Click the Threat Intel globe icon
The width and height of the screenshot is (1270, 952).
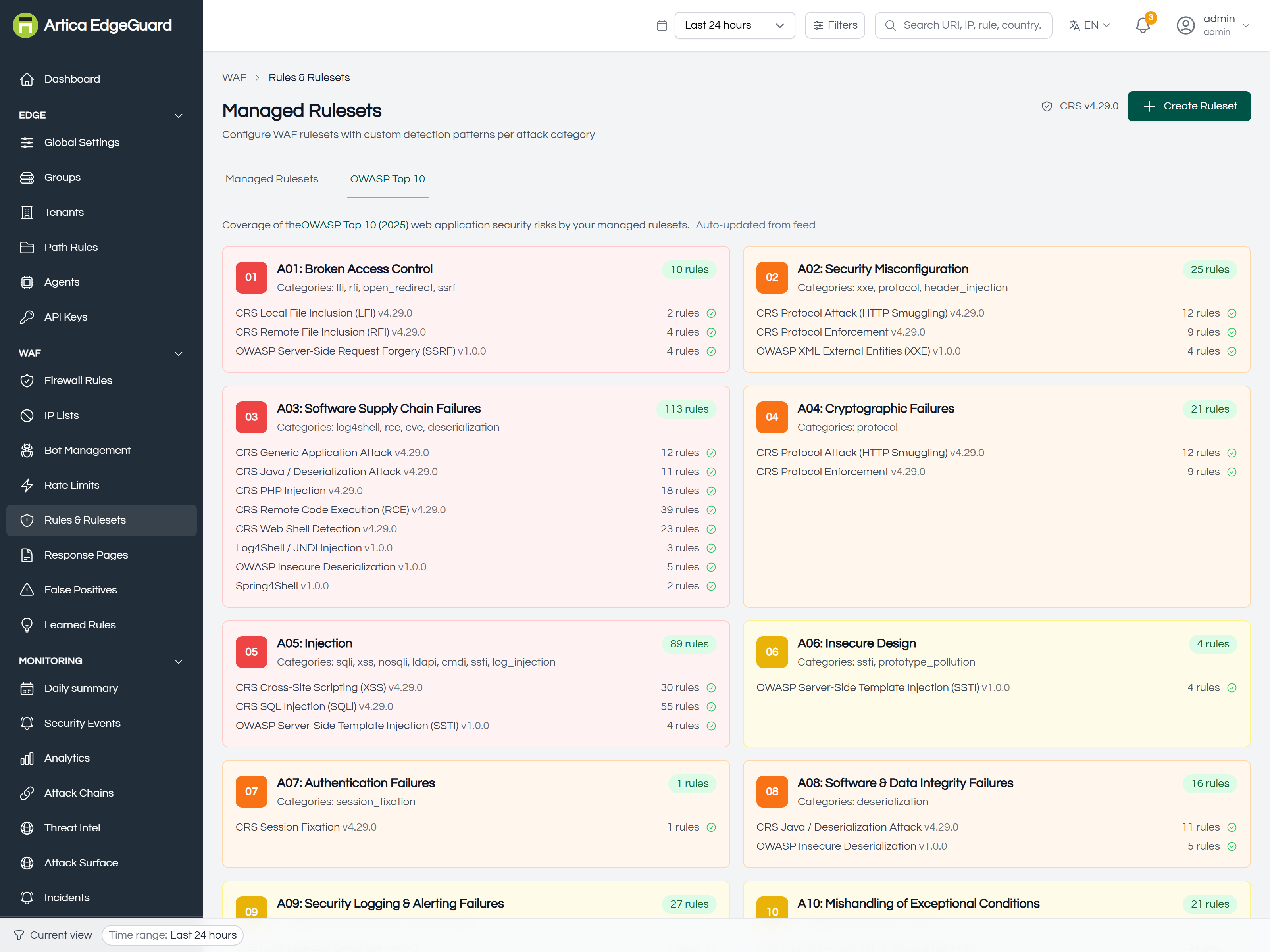tap(27, 828)
